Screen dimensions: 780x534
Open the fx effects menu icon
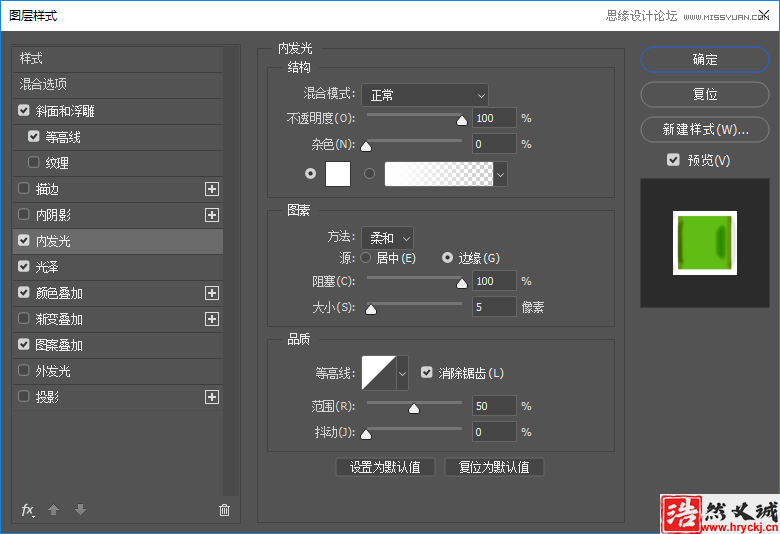pos(28,510)
